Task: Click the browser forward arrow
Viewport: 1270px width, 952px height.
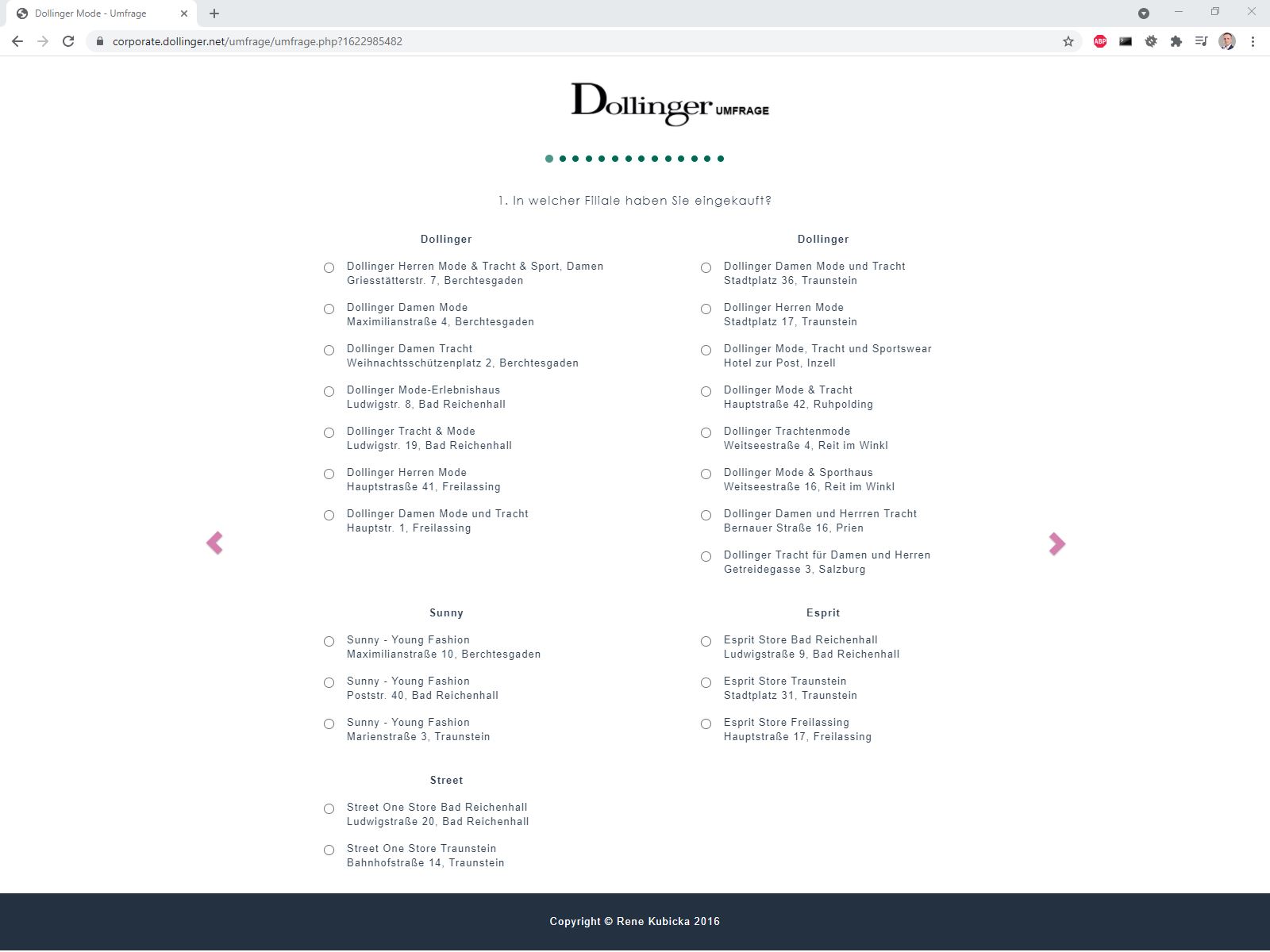Action: coord(43,41)
